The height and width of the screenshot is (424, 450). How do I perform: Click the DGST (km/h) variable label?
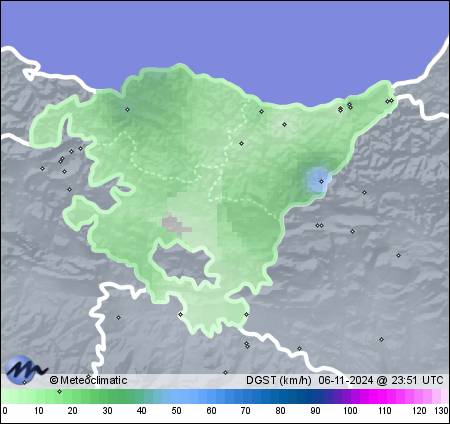pyautogui.click(x=279, y=380)
